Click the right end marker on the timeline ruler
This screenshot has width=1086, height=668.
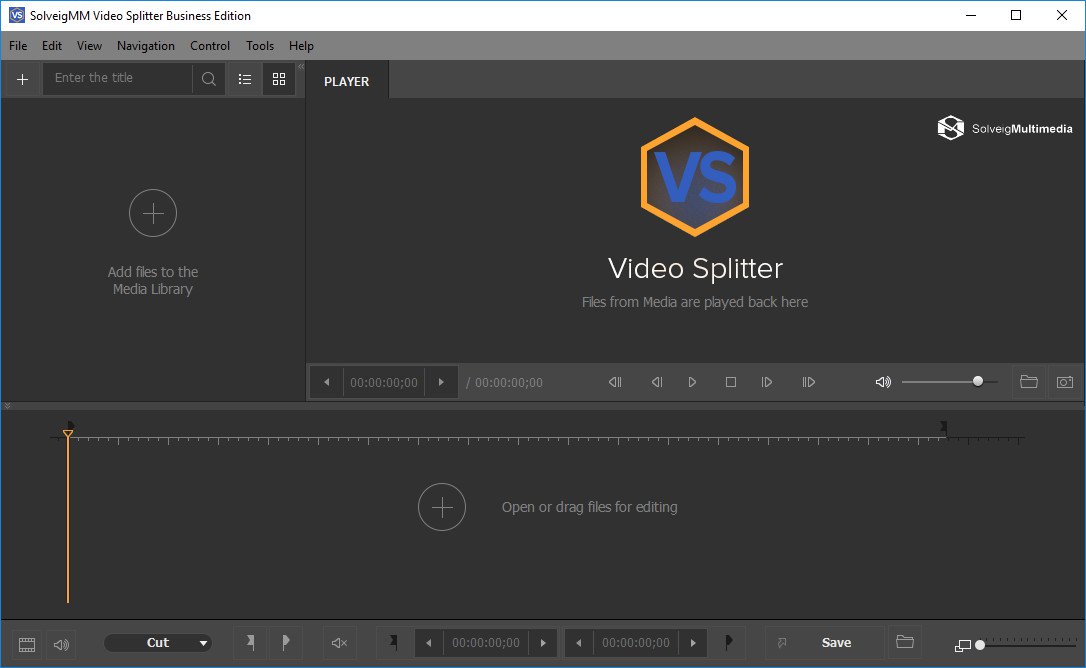click(943, 426)
